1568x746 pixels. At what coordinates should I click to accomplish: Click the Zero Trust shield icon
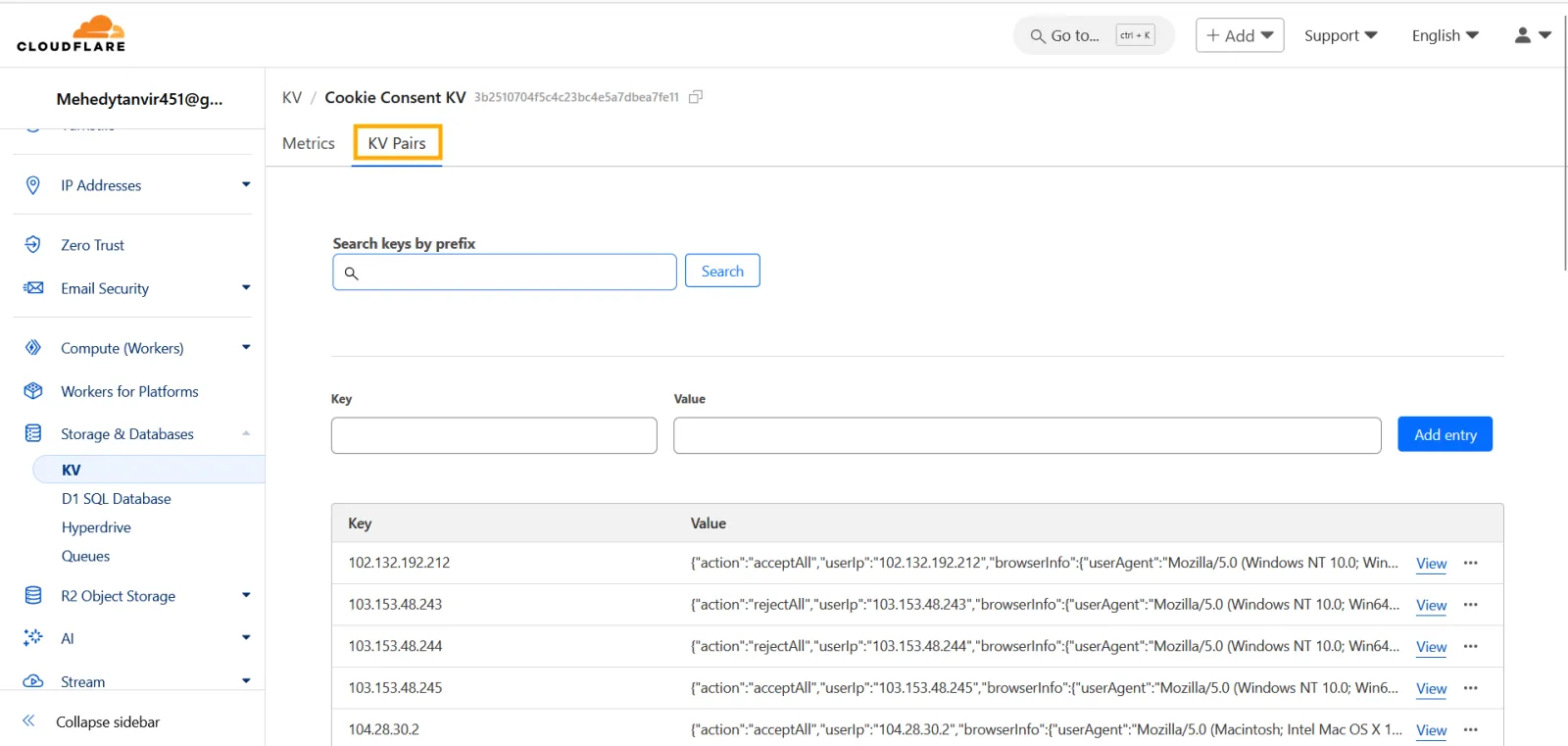coord(33,245)
